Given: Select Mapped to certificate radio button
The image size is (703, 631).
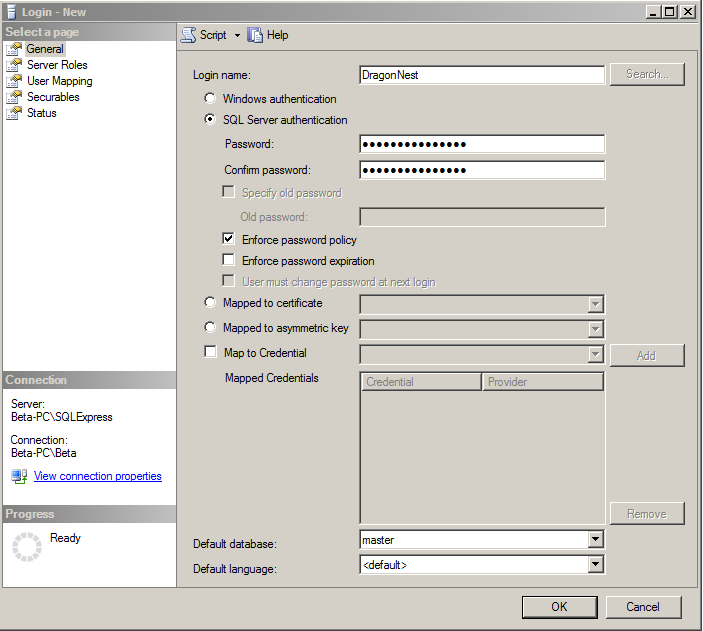Looking at the screenshot, I should coord(210,302).
